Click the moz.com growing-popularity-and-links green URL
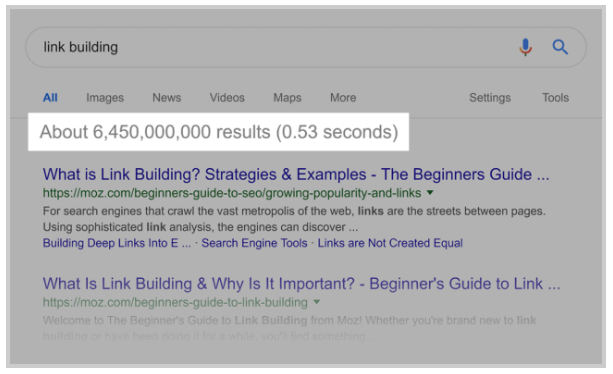Viewport: 613px width, 374px height. 232,193
